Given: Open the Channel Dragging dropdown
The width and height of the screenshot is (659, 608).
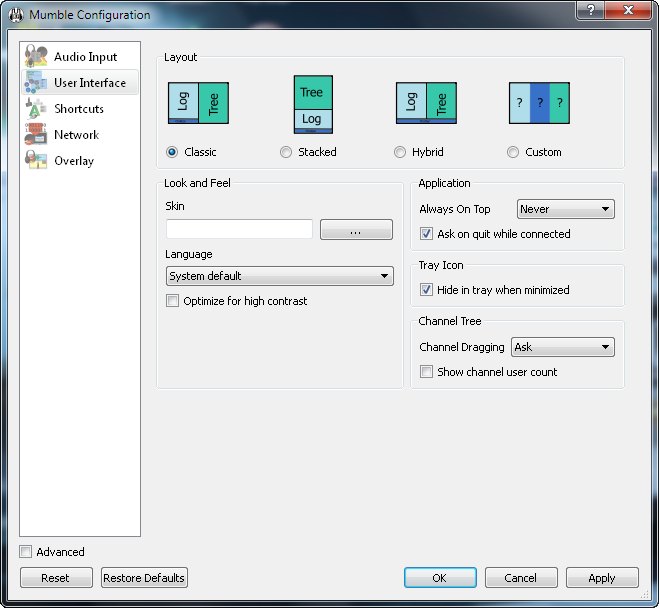Looking at the screenshot, I should coord(563,347).
